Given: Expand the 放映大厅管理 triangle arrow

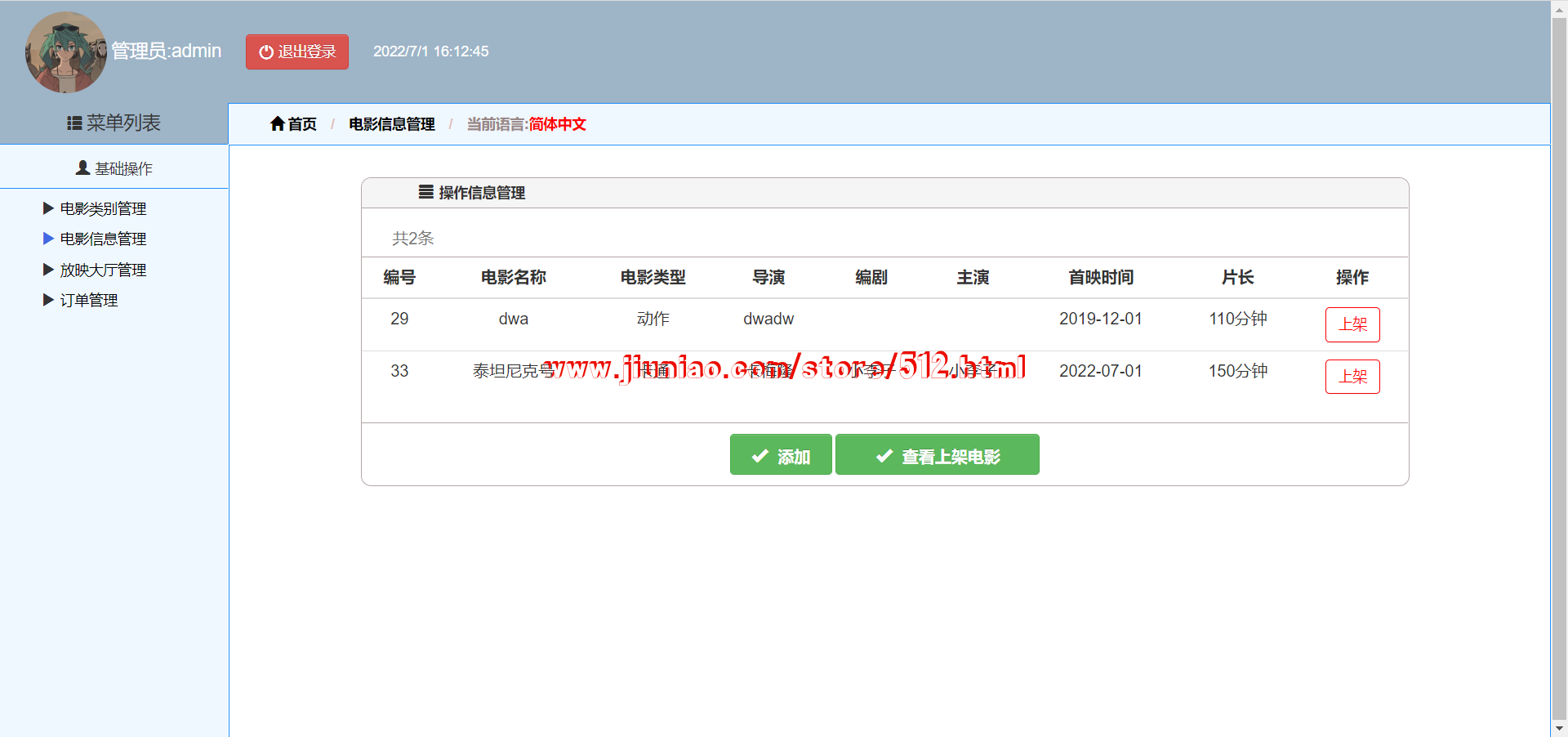Looking at the screenshot, I should (x=48, y=270).
